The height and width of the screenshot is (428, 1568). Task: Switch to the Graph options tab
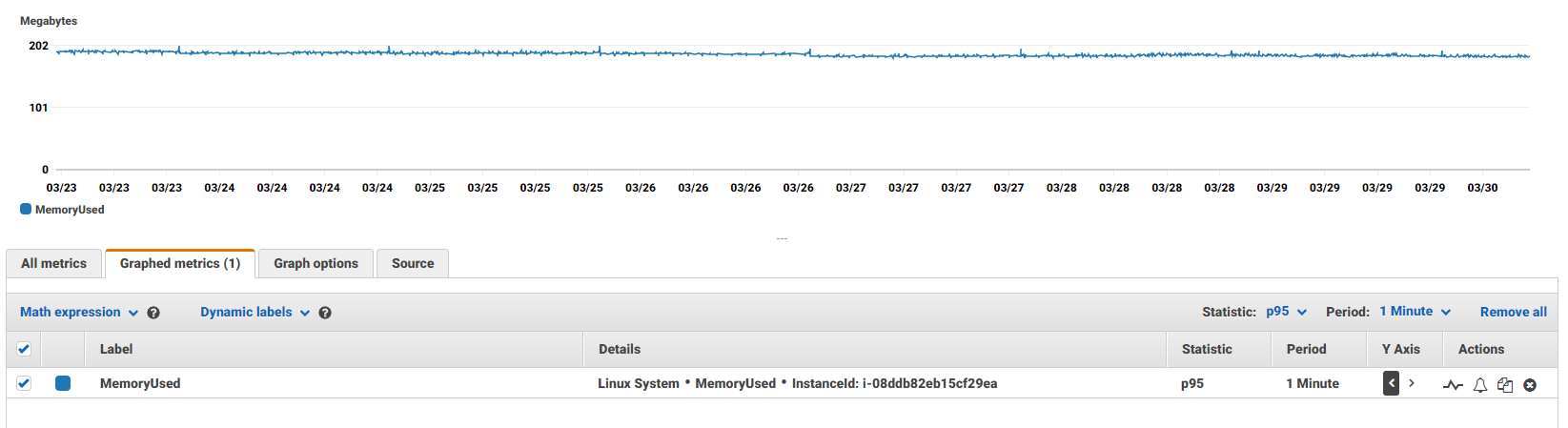click(x=316, y=264)
